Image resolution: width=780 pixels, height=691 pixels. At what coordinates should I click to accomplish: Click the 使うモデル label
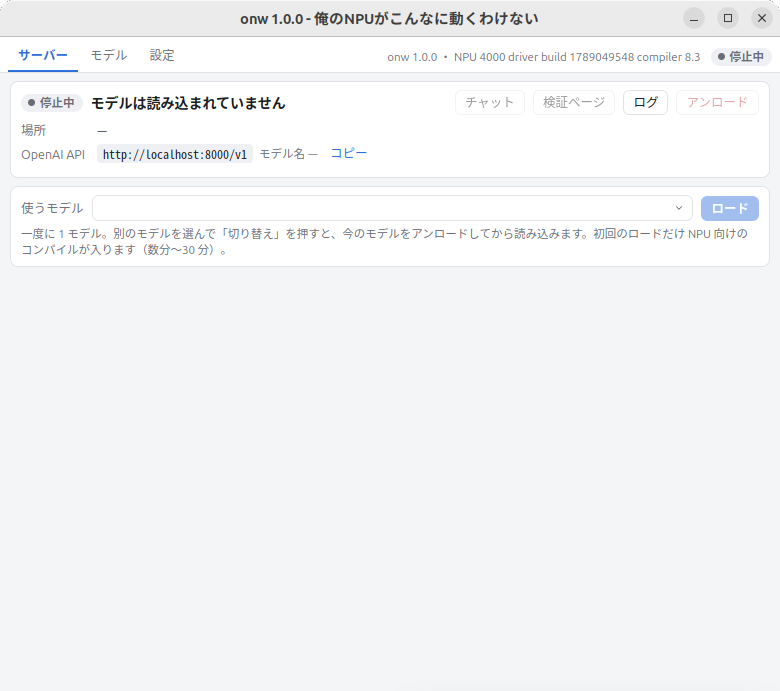click(x=52, y=208)
